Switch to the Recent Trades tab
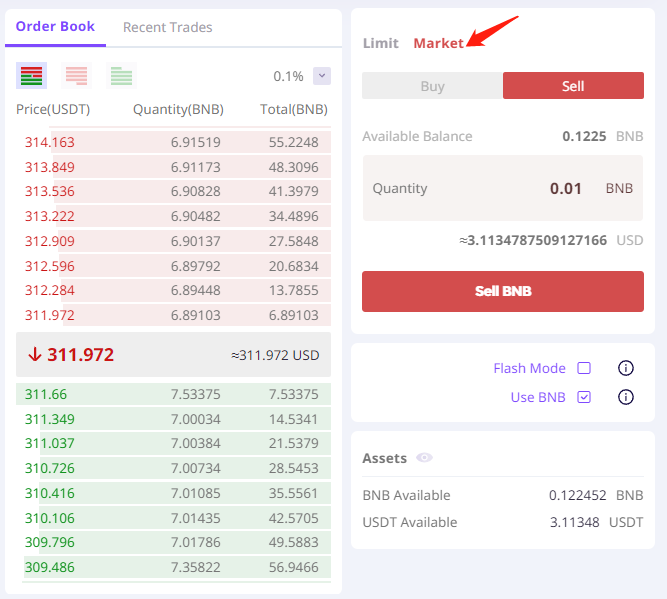667x599 pixels. (x=168, y=27)
